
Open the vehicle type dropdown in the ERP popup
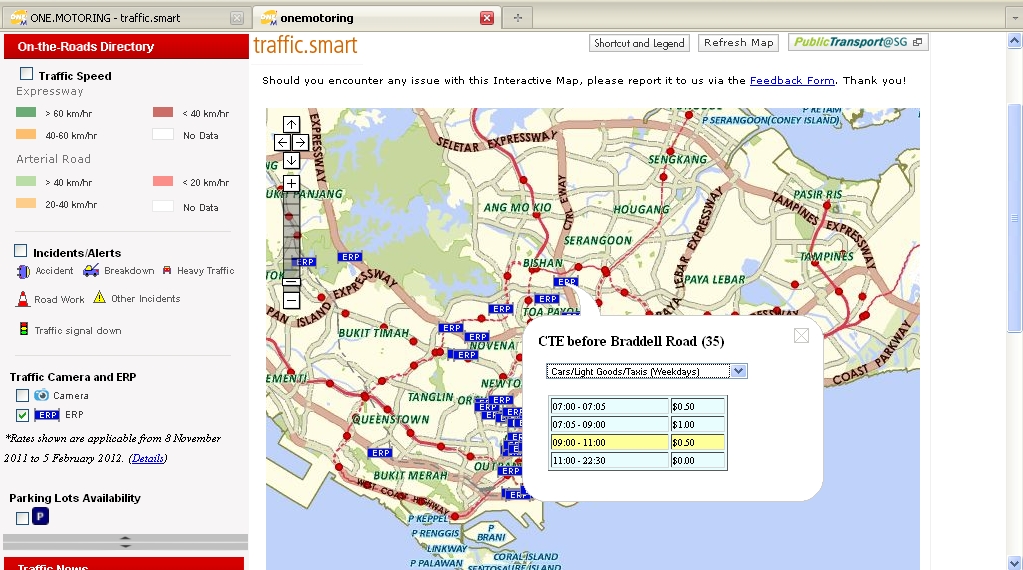646,371
